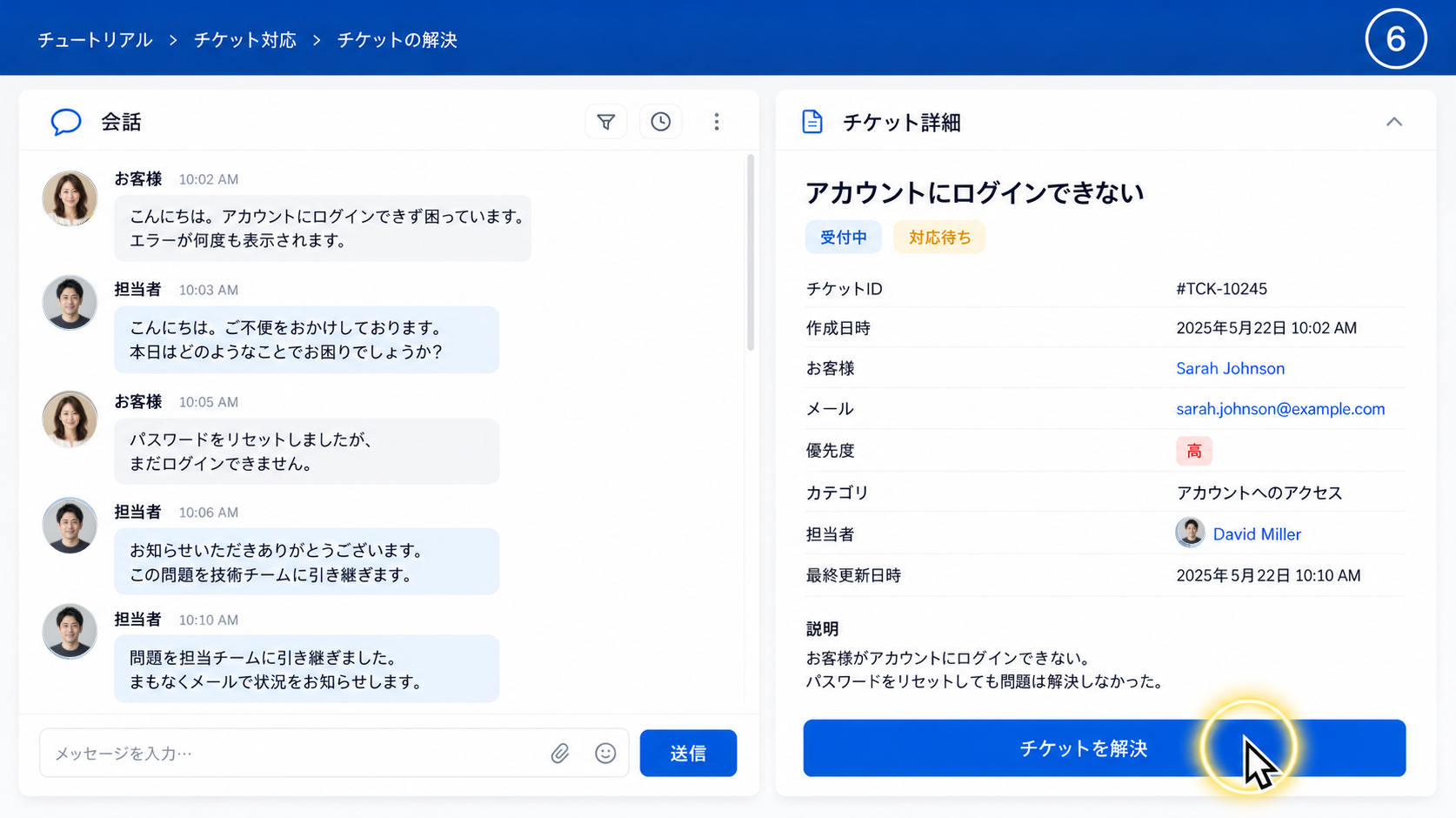Click the 対応待ち status tag
This screenshot has width=1456, height=818.
tap(939, 238)
